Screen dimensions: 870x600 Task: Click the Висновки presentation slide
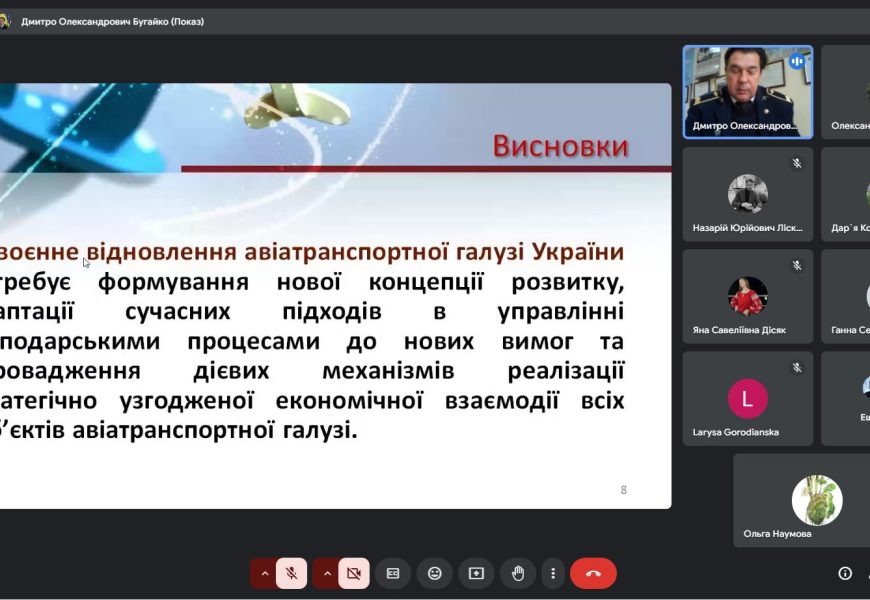pos(335,296)
